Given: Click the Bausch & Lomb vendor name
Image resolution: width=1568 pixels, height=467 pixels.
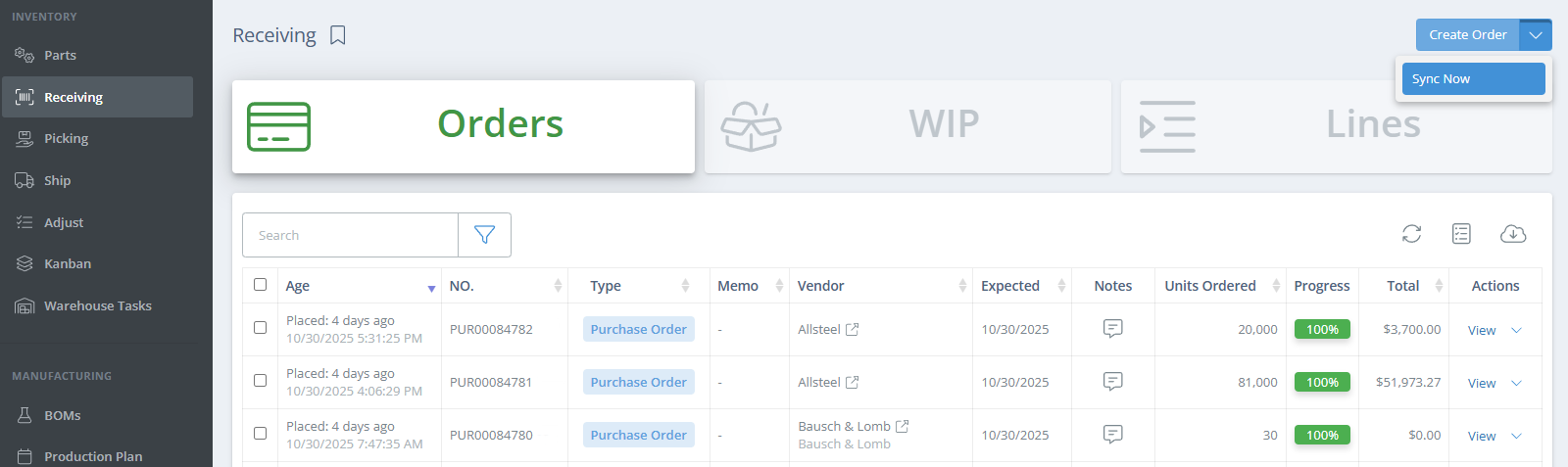Looking at the screenshot, I should click(844, 426).
